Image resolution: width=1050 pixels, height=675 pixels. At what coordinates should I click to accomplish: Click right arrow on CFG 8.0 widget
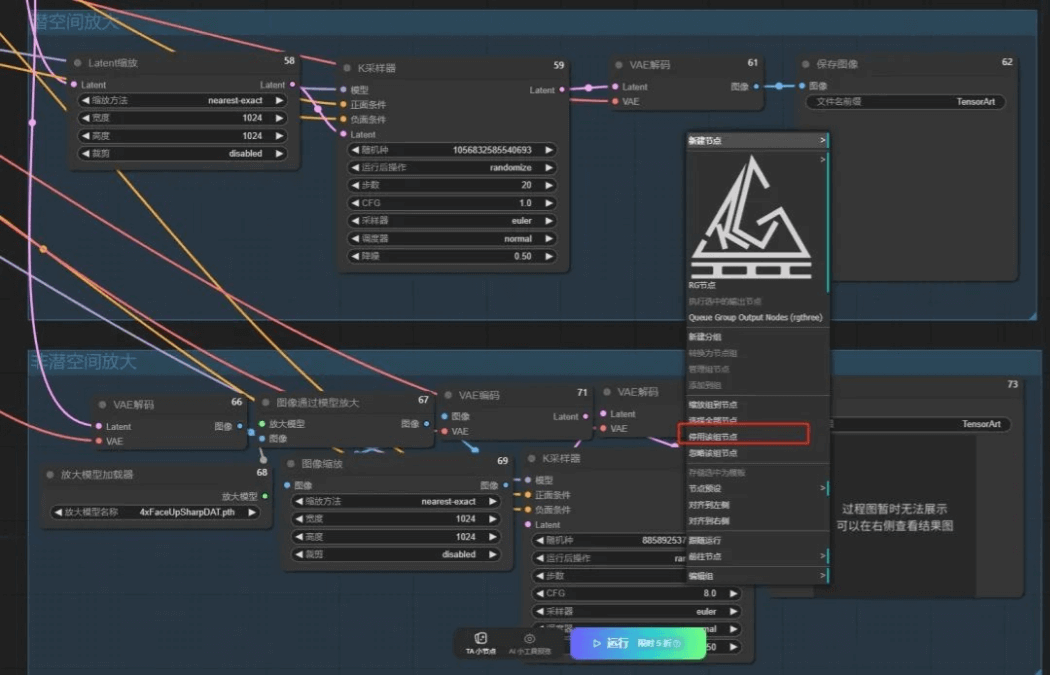[733, 593]
